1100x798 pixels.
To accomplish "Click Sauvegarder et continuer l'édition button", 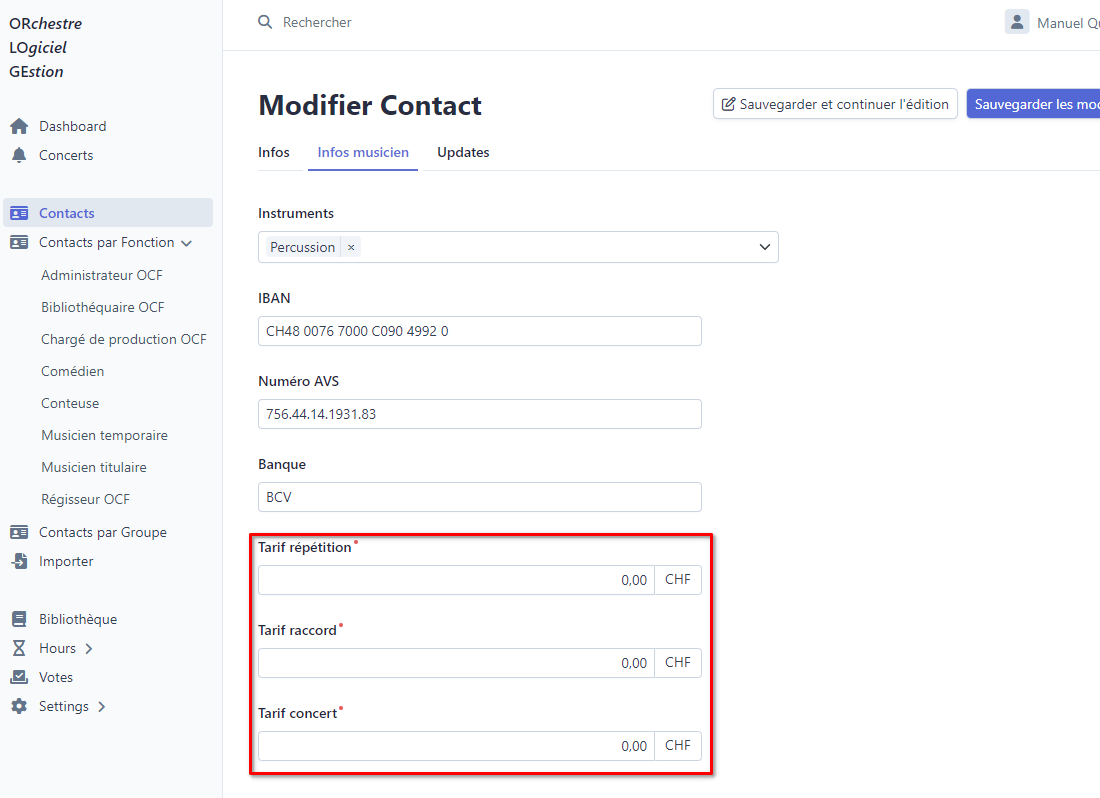I will point(835,104).
